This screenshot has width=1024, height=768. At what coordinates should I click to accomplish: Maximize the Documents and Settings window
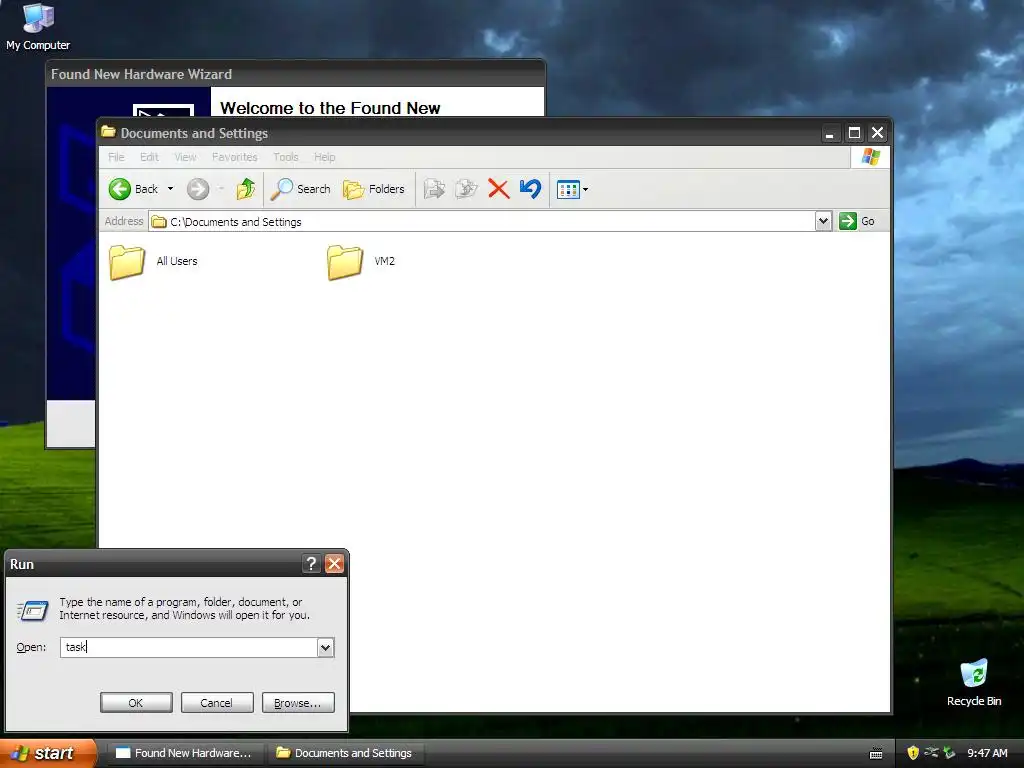[854, 133]
